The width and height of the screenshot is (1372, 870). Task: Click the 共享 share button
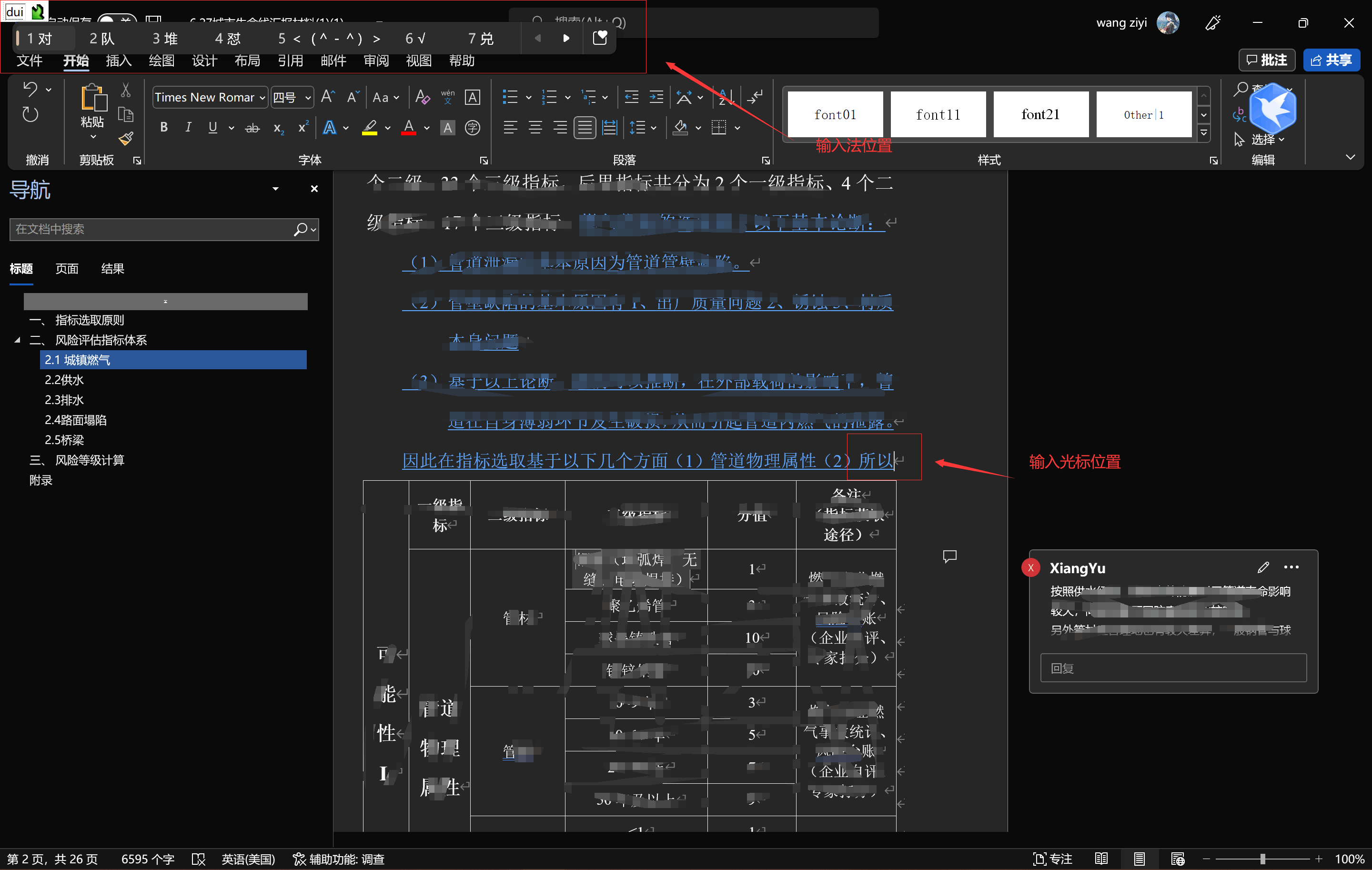(1331, 60)
